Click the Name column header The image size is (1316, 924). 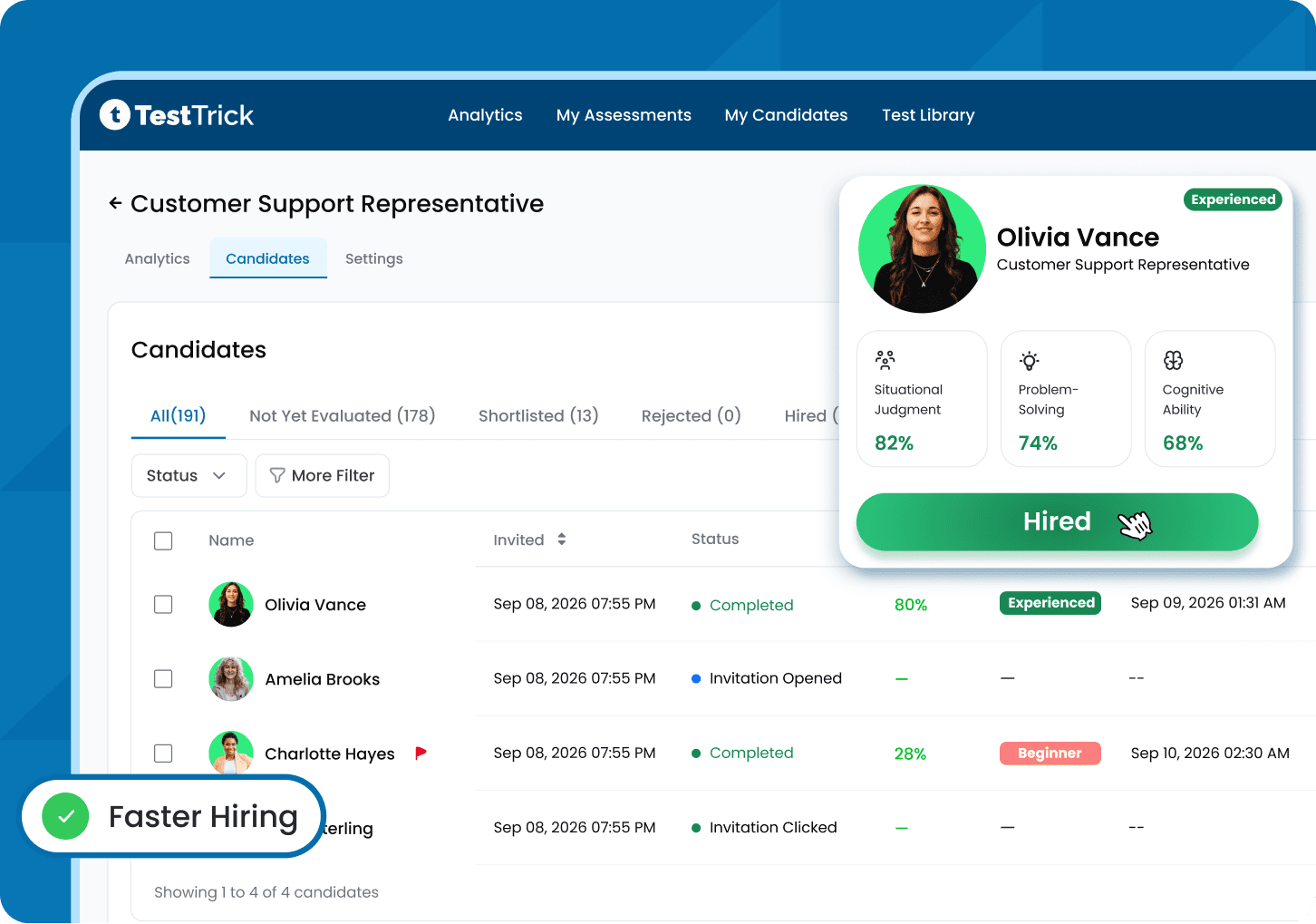tap(231, 540)
